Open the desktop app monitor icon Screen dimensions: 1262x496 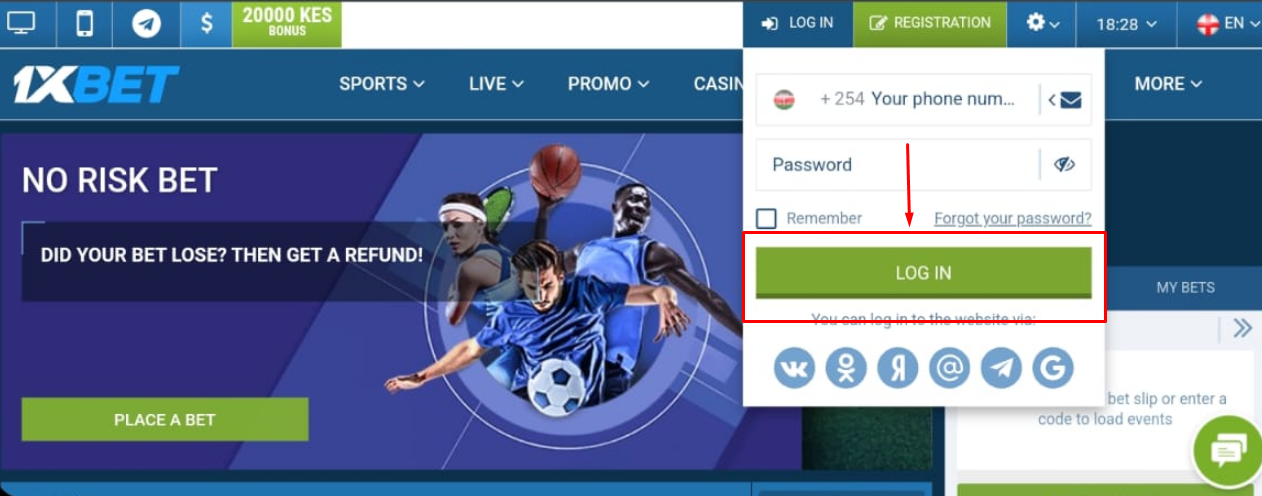[21, 23]
